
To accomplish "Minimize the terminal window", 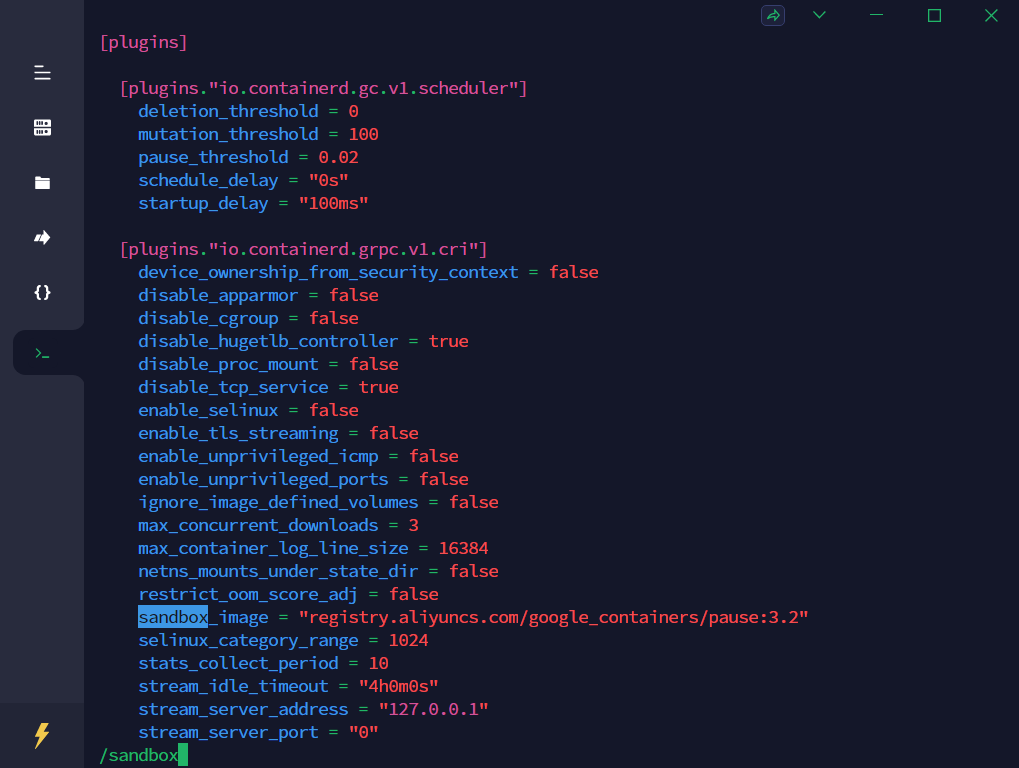I will (x=877, y=15).
